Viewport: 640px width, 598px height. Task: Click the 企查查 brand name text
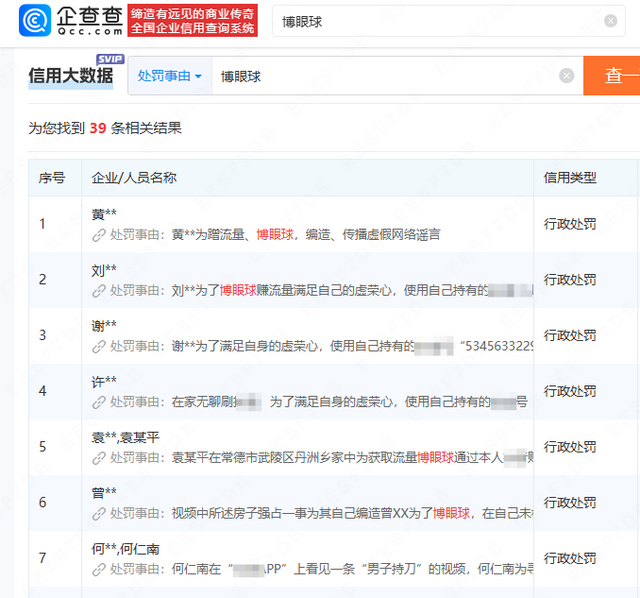tap(90, 16)
